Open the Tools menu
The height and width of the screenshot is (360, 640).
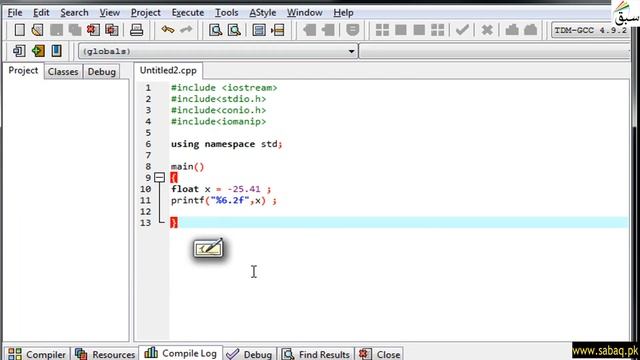coord(227,13)
